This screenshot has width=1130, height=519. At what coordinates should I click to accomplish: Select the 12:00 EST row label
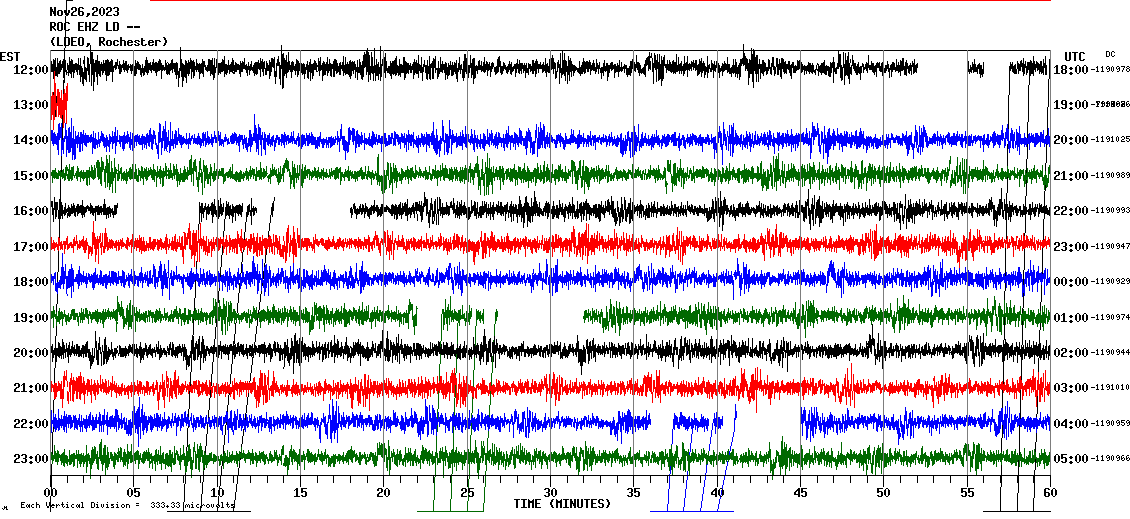coord(31,69)
